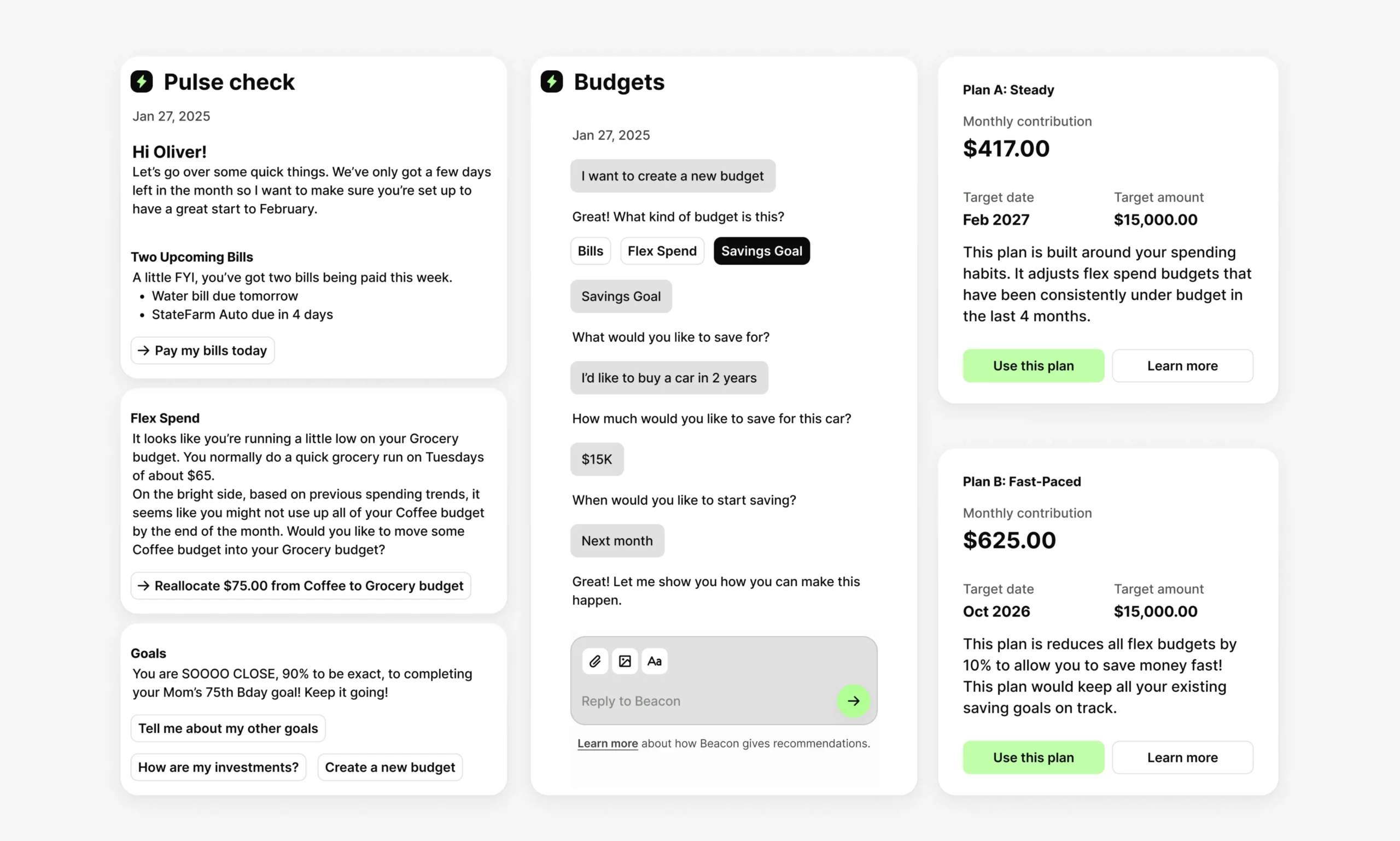Click the arrow icon on Pay my bills today
1400x841 pixels.
point(145,350)
